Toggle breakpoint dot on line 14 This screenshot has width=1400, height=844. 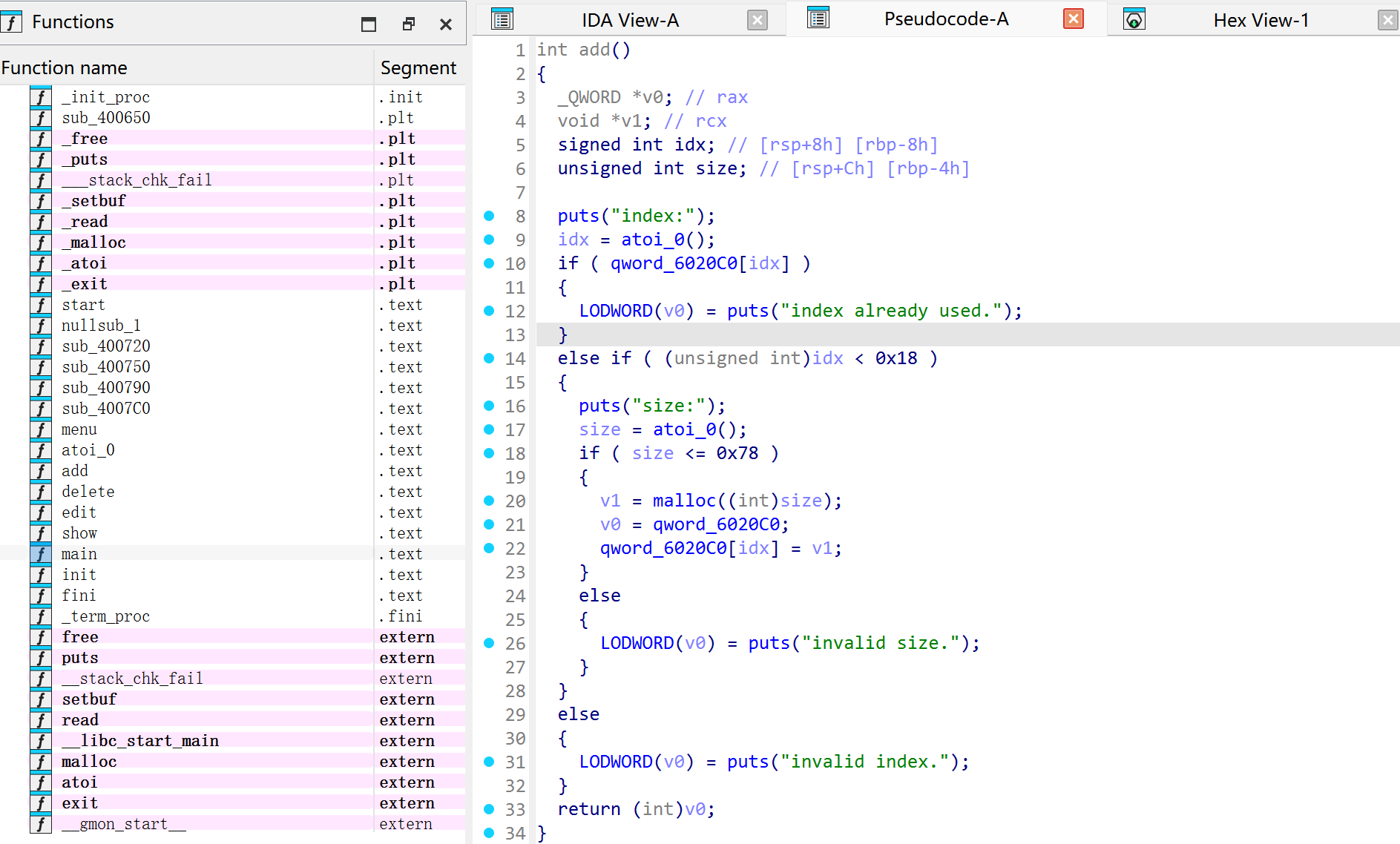click(x=489, y=358)
